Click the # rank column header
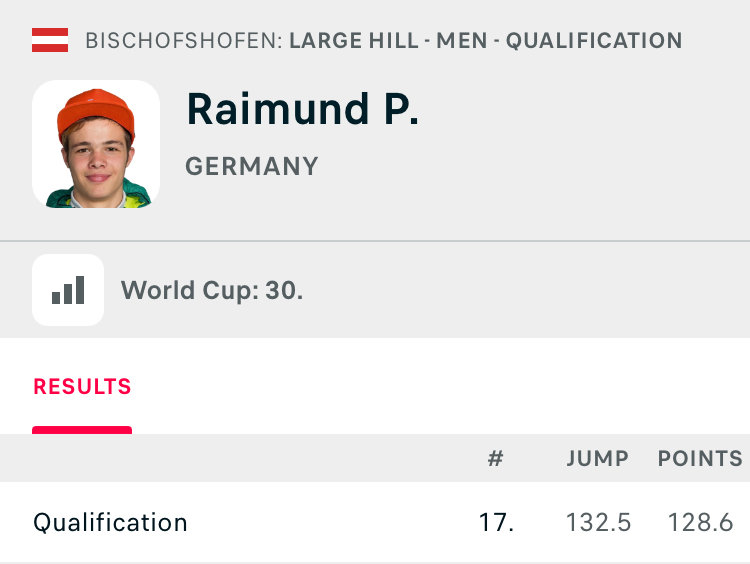This screenshot has width=750, height=564. (496, 458)
